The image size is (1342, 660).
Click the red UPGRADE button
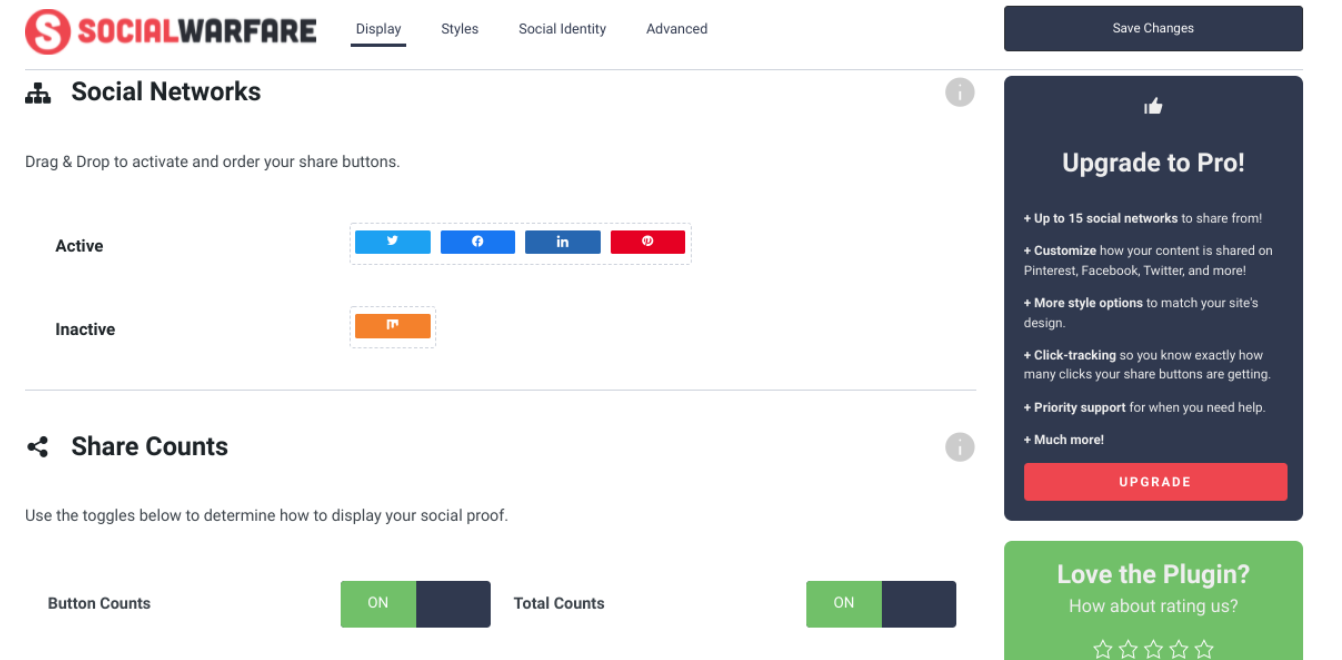(1155, 481)
